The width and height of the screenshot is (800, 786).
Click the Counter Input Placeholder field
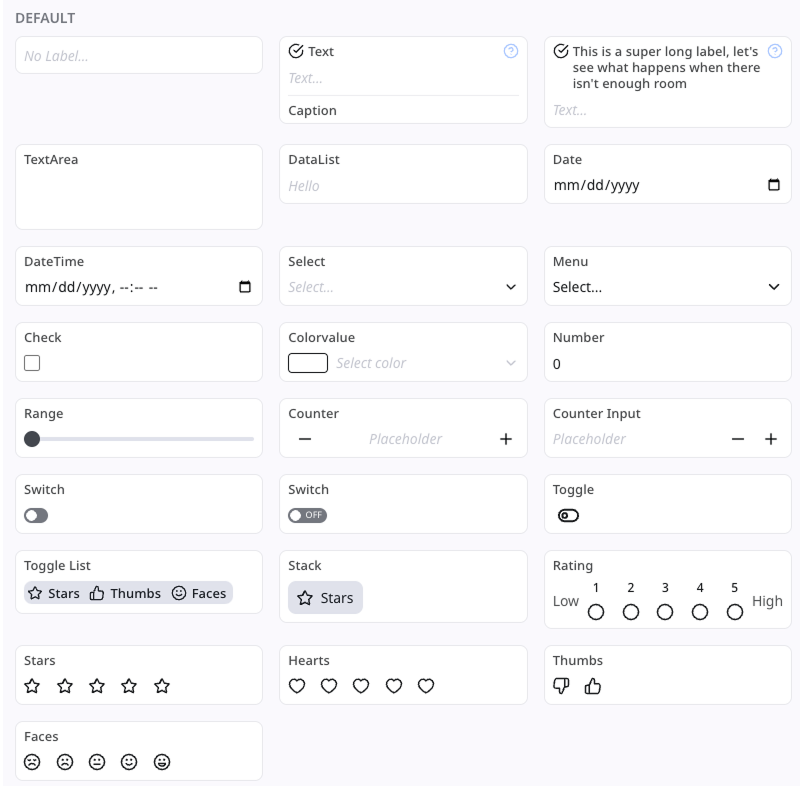tap(638, 439)
